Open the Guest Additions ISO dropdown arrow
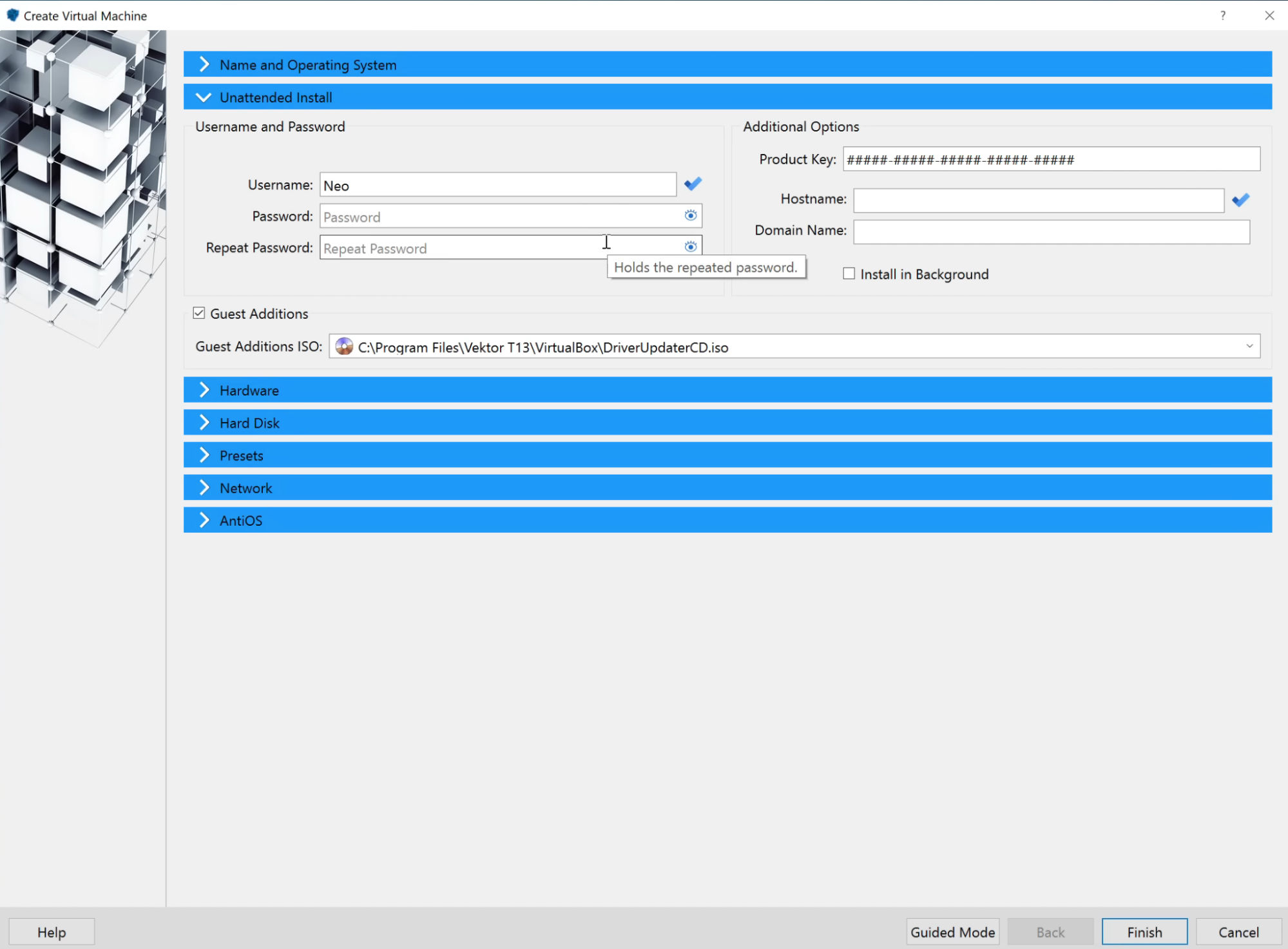The height and width of the screenshot is (949, 1288). pos(1249,347)
